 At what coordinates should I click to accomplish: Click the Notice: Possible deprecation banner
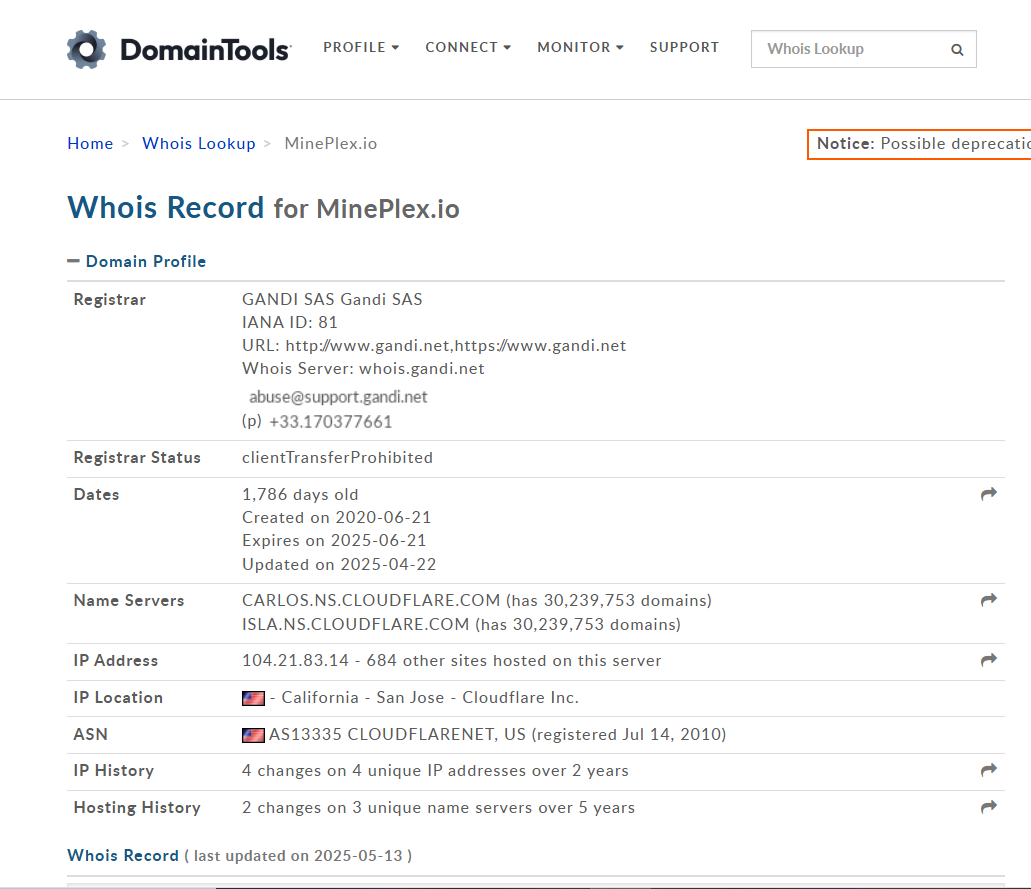[919, 144]
